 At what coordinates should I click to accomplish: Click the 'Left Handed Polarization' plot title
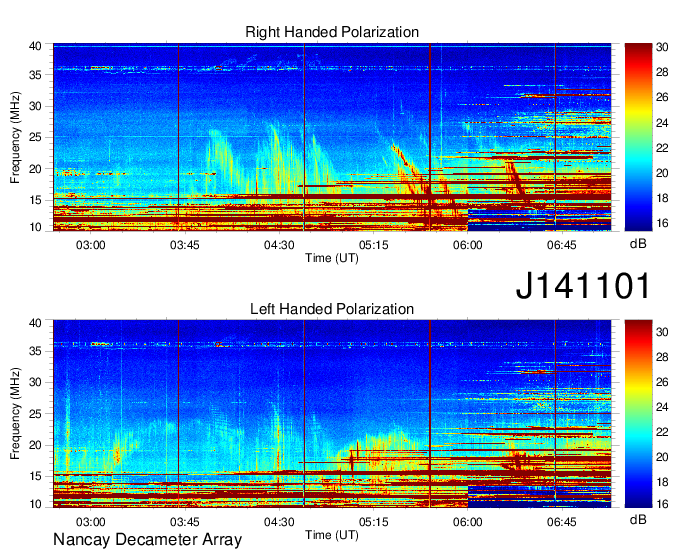coord(332,309)
